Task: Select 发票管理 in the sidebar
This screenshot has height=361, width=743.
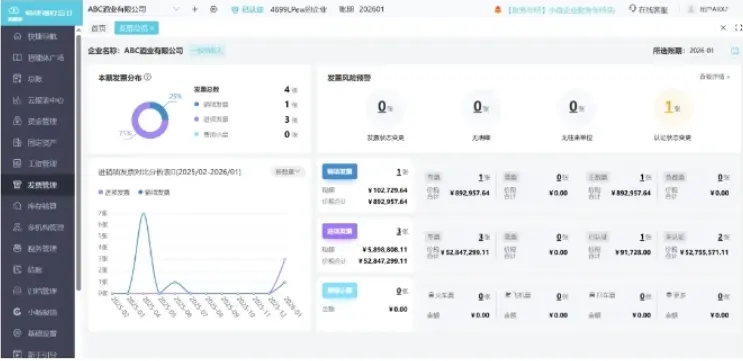Action: [37, 185]
